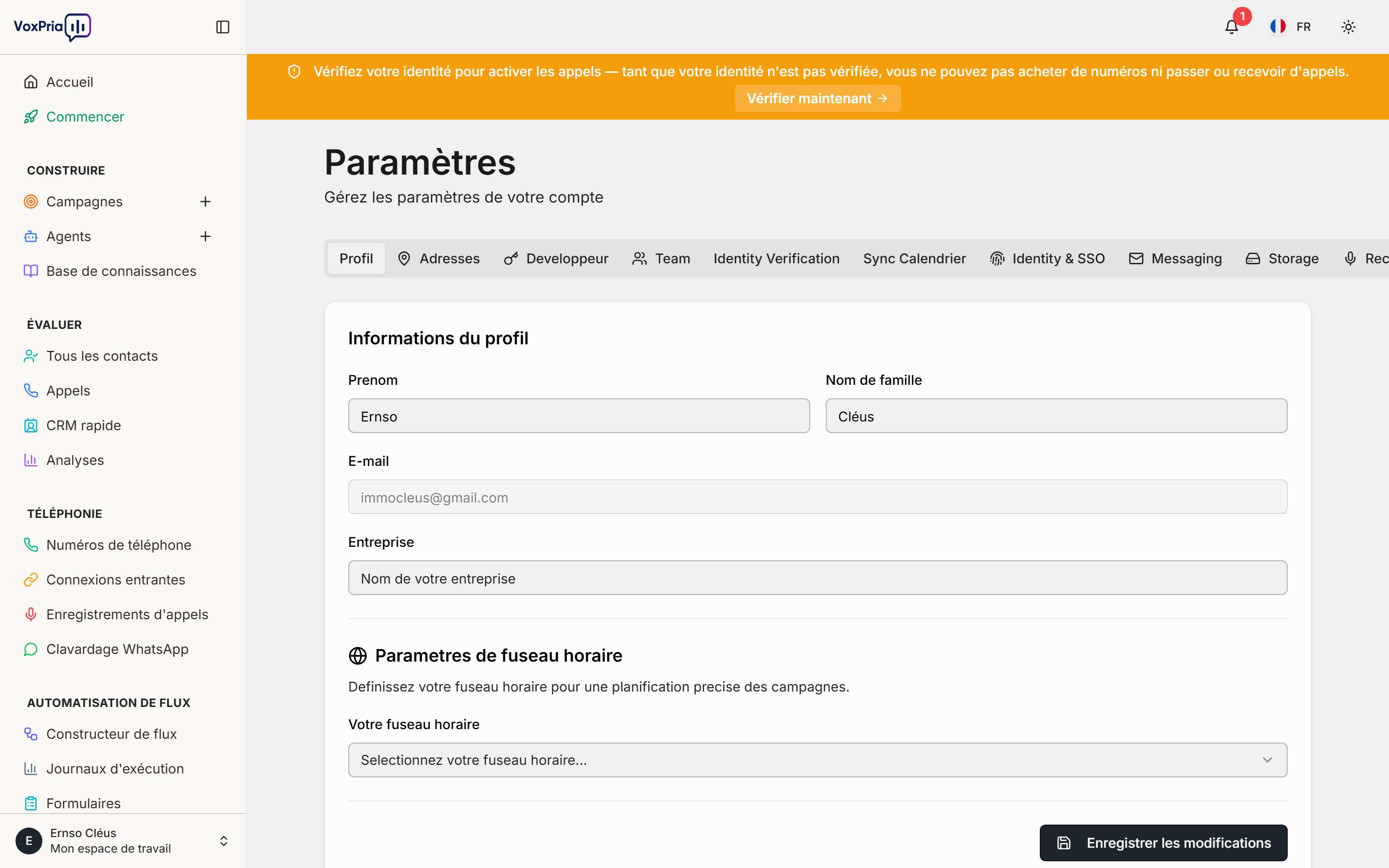Click the partially visible Rec tab
The height and width of the screenshot is (868, 1389).
click(x=1366, y=258)
